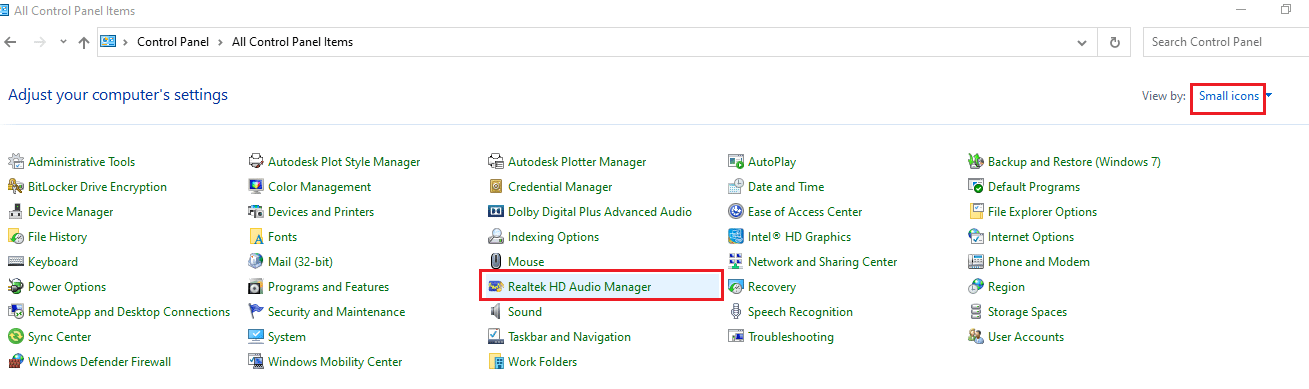
Task: Open the Keyboard settings icon
Action: (x=16, y=262)
